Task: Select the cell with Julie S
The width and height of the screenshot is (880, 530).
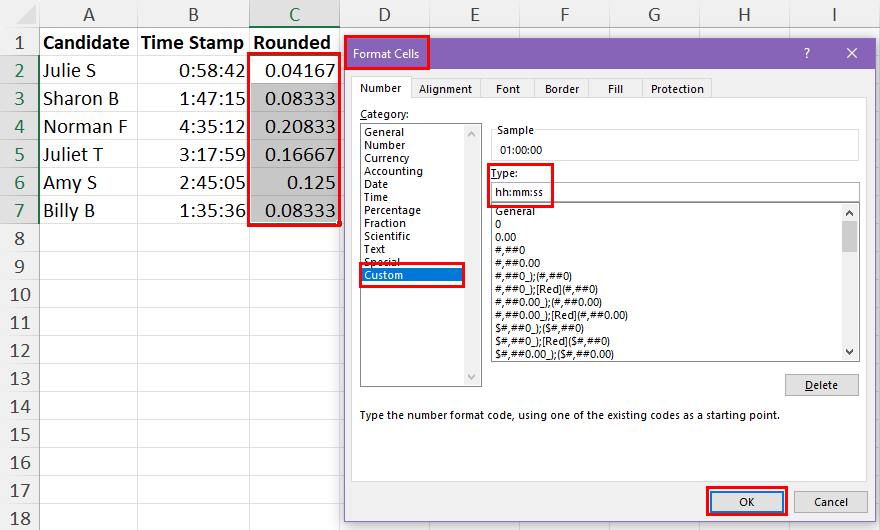Action: click(x=89, y=70)
